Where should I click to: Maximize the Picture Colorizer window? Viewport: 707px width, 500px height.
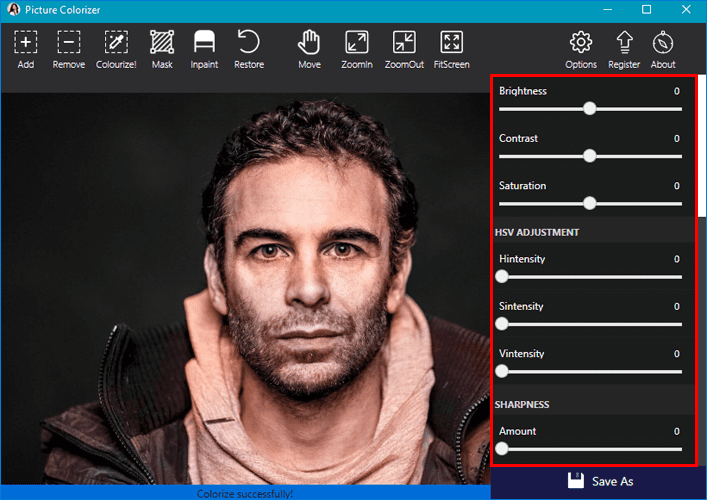pyautogui.click(x=646, y=9)
